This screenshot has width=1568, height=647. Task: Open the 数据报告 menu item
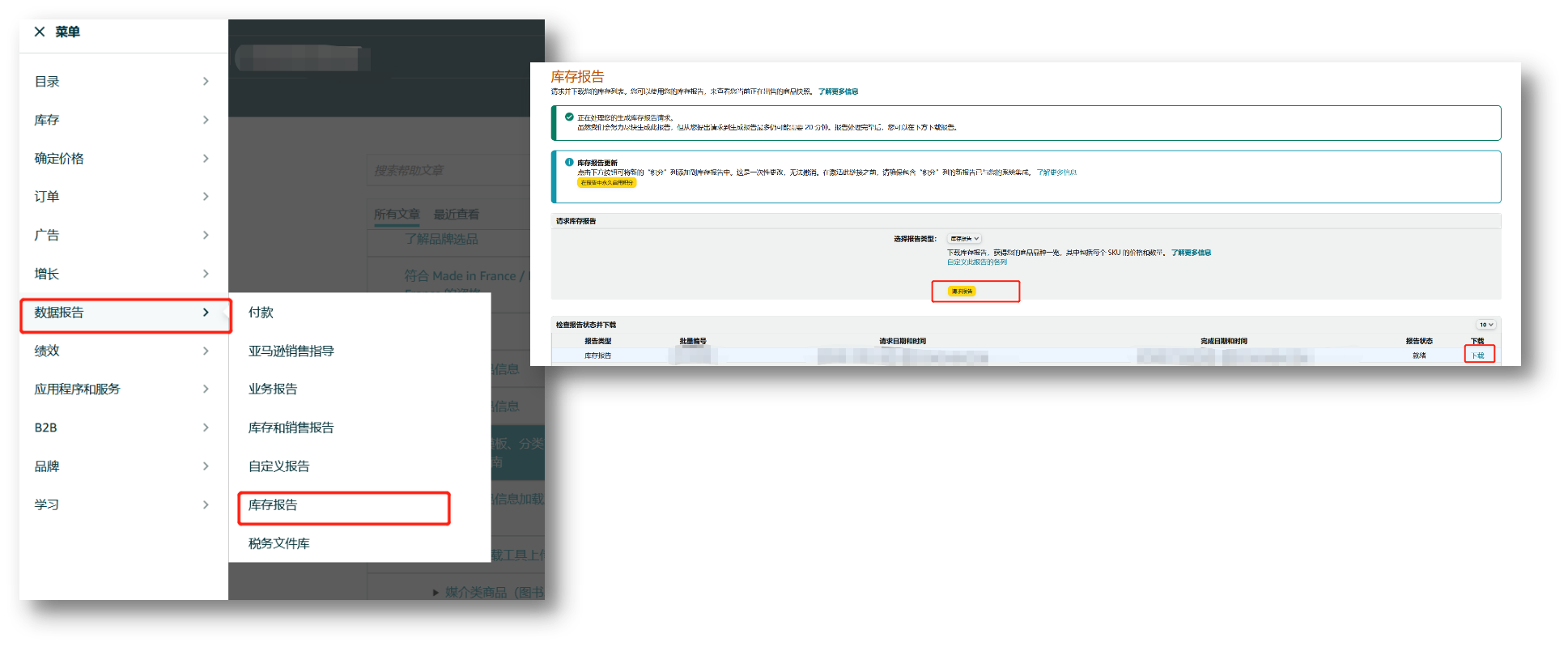click(125, 313)
